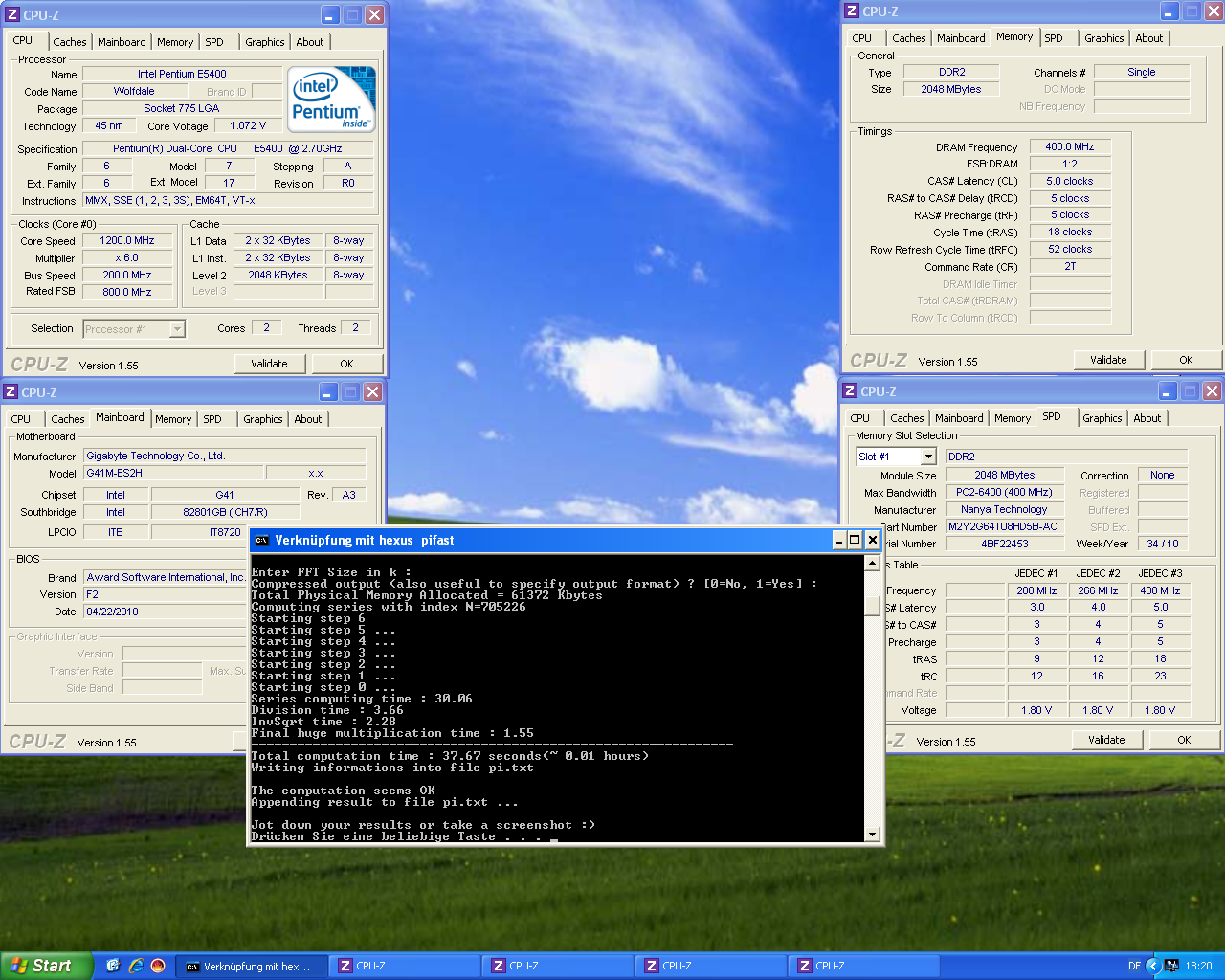1225x980 pixels.
Task: Launch Internet Explorer from quick launch
Action: coord(136,966)
